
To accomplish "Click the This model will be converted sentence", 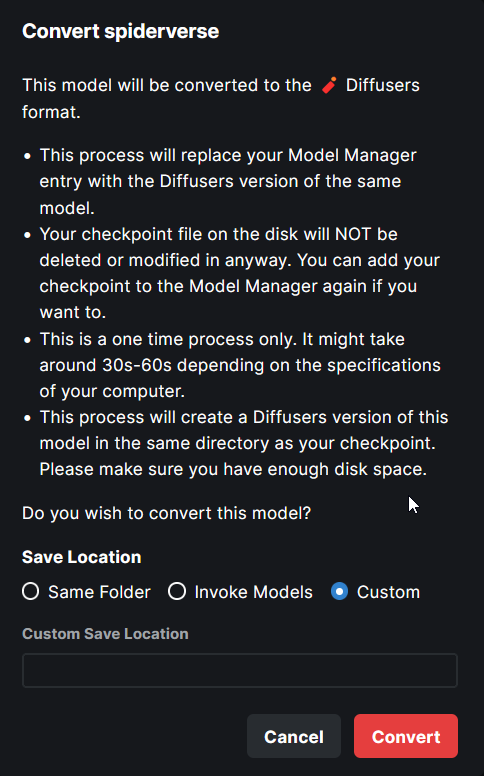I will pos(221,98).
